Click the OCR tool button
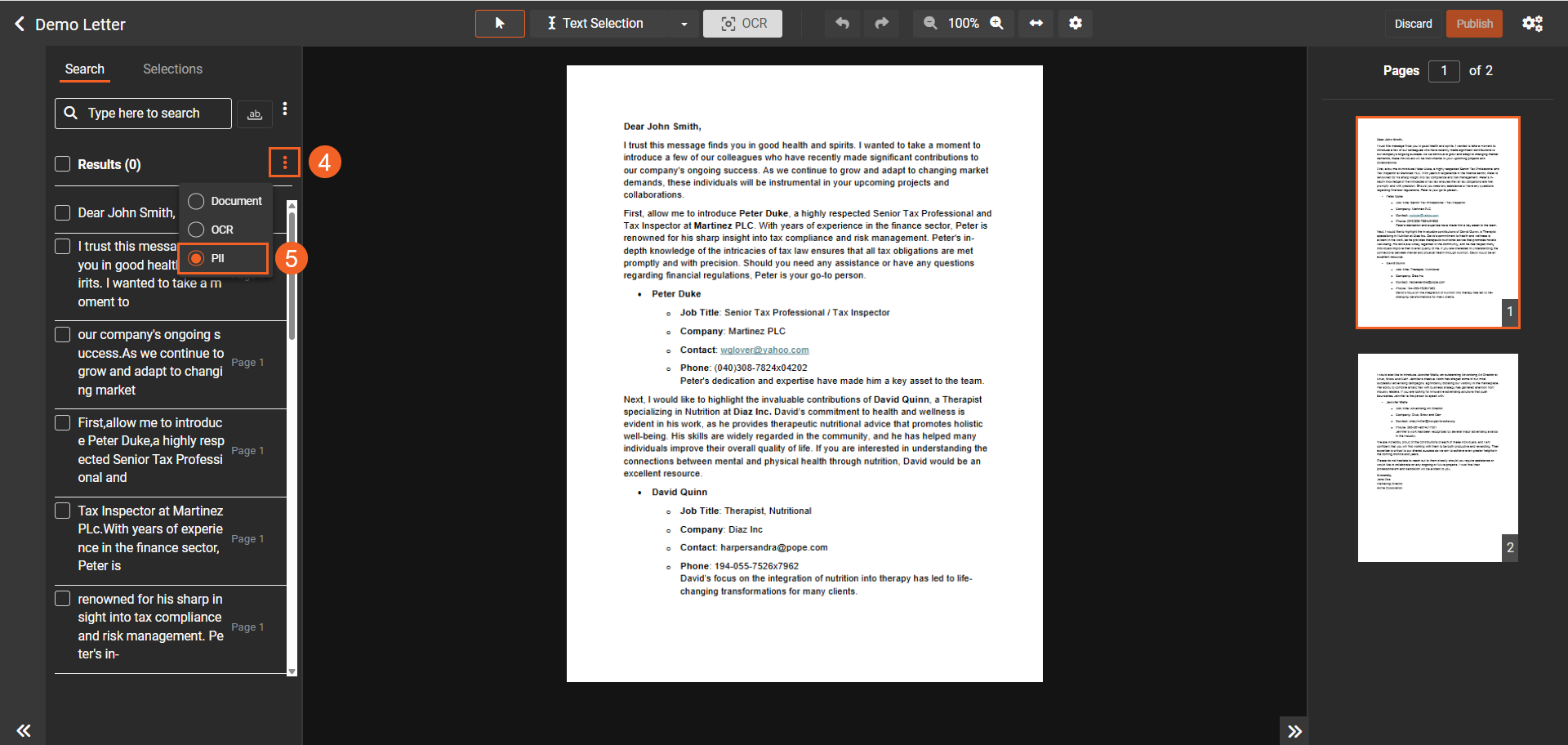1568x745 pixels. [742, 24]
